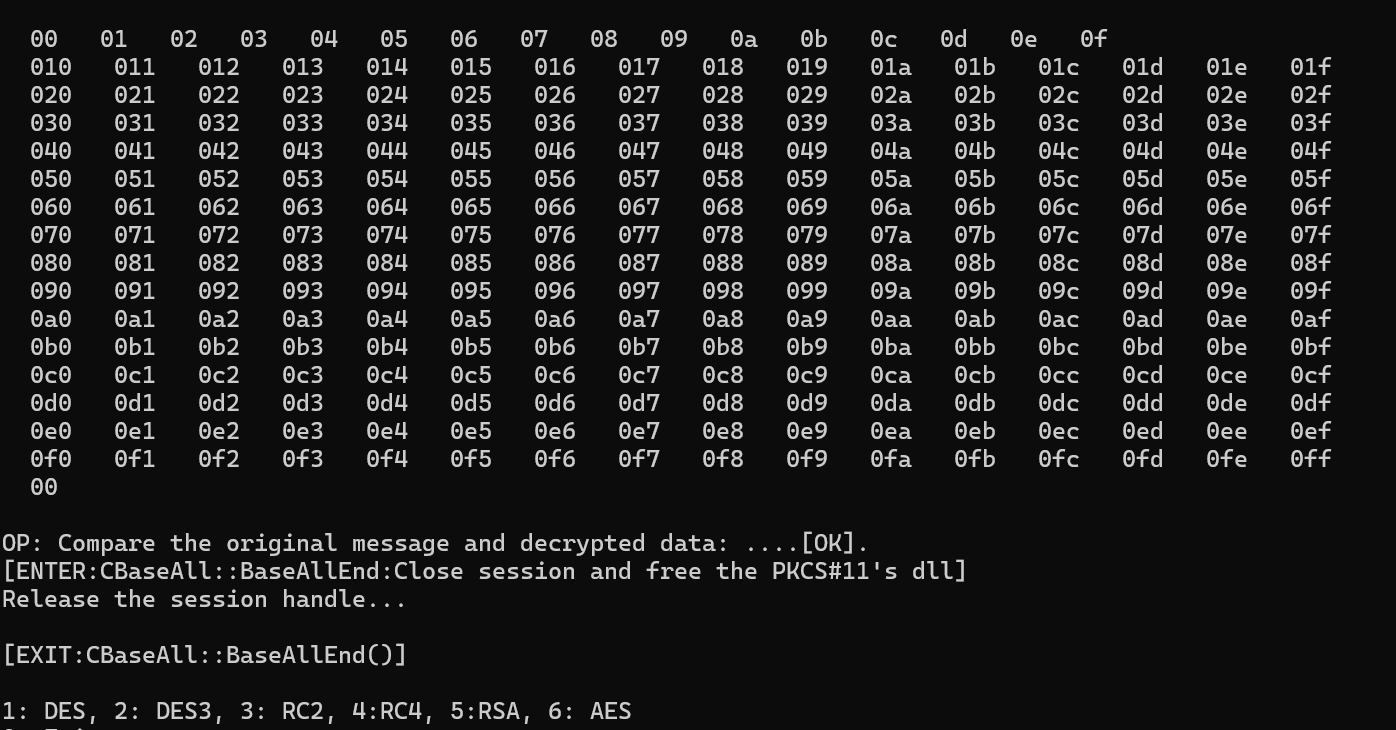Click the [EXIT:CBaseAll::BaseAllEnd()] line
1396x730 pixels.
204,655
